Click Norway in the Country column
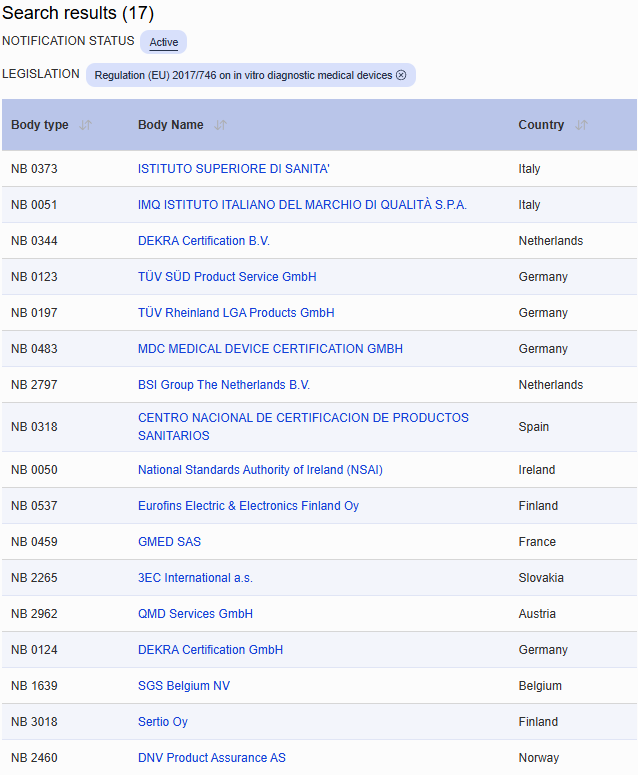638x775 pixels. click(539, 758)
